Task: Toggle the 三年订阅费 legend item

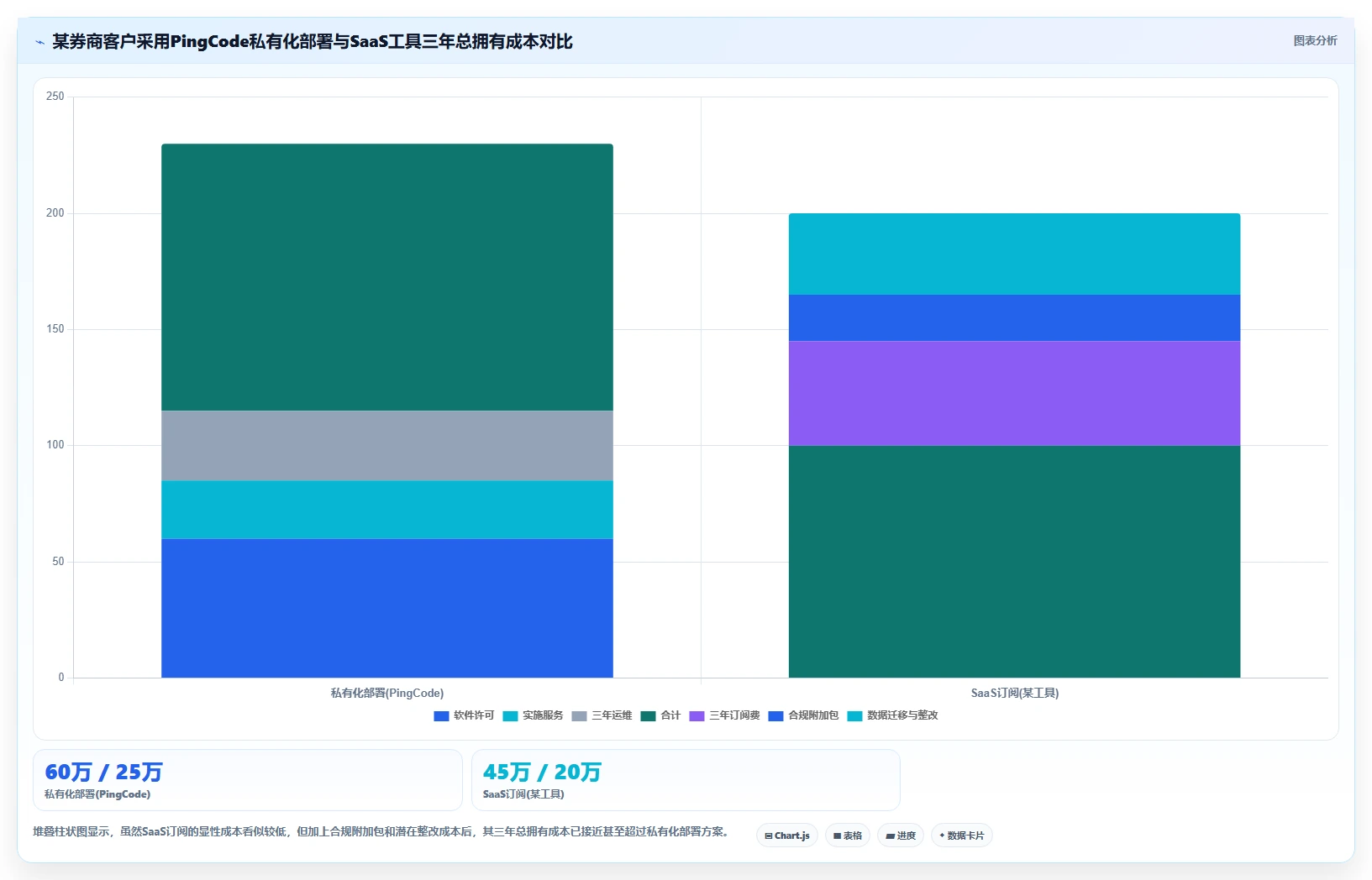Action: [724, 715]
